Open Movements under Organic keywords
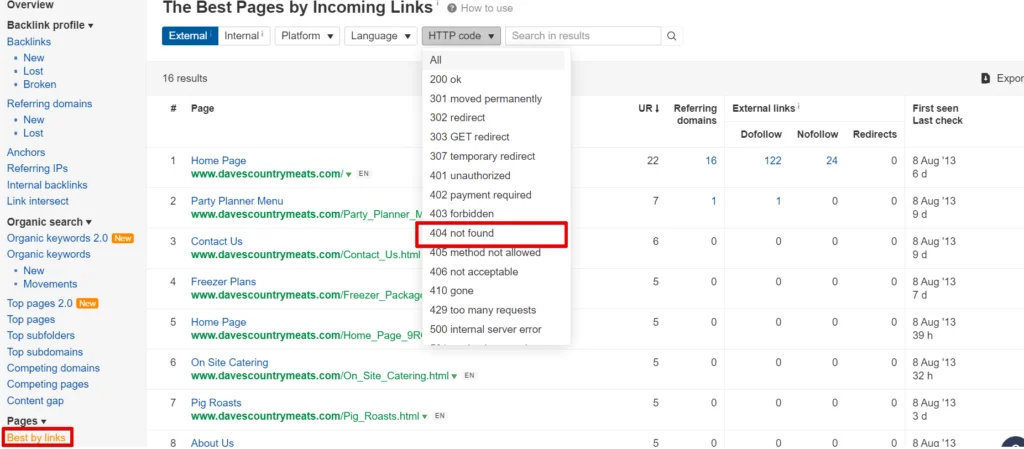The image size is (1024, 449). pos(50,284)
